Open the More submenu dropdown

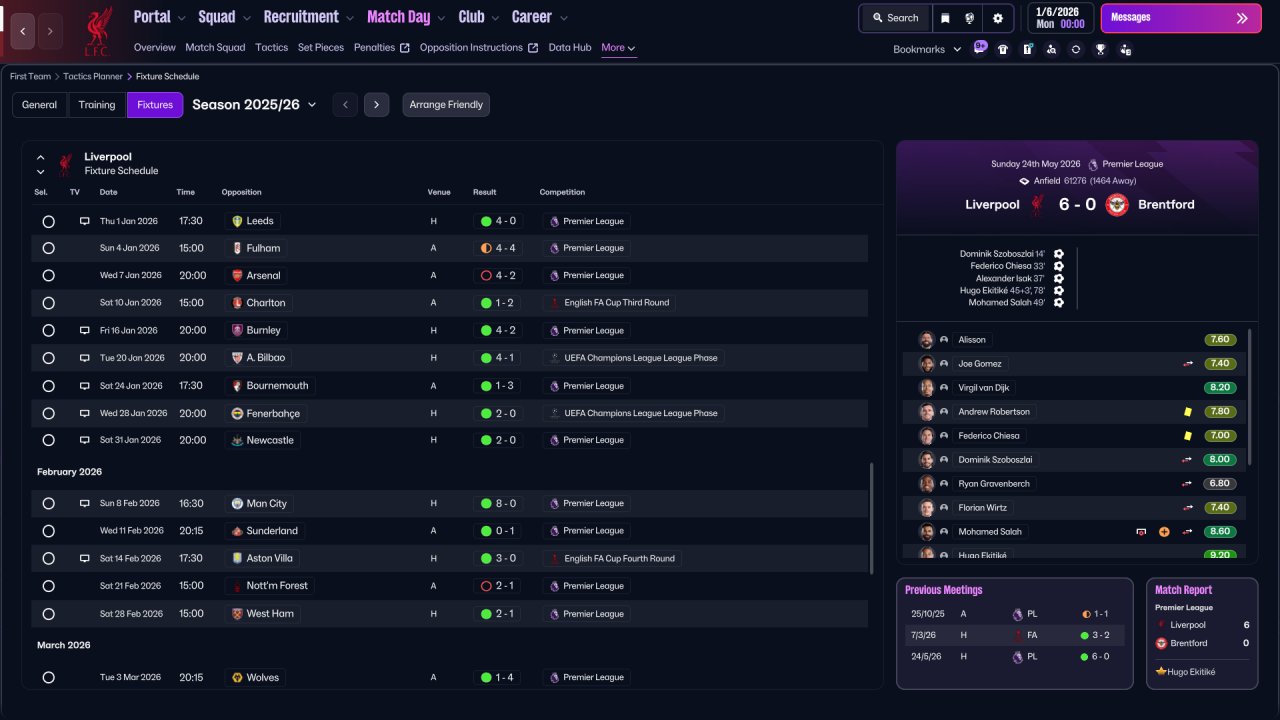618,48
